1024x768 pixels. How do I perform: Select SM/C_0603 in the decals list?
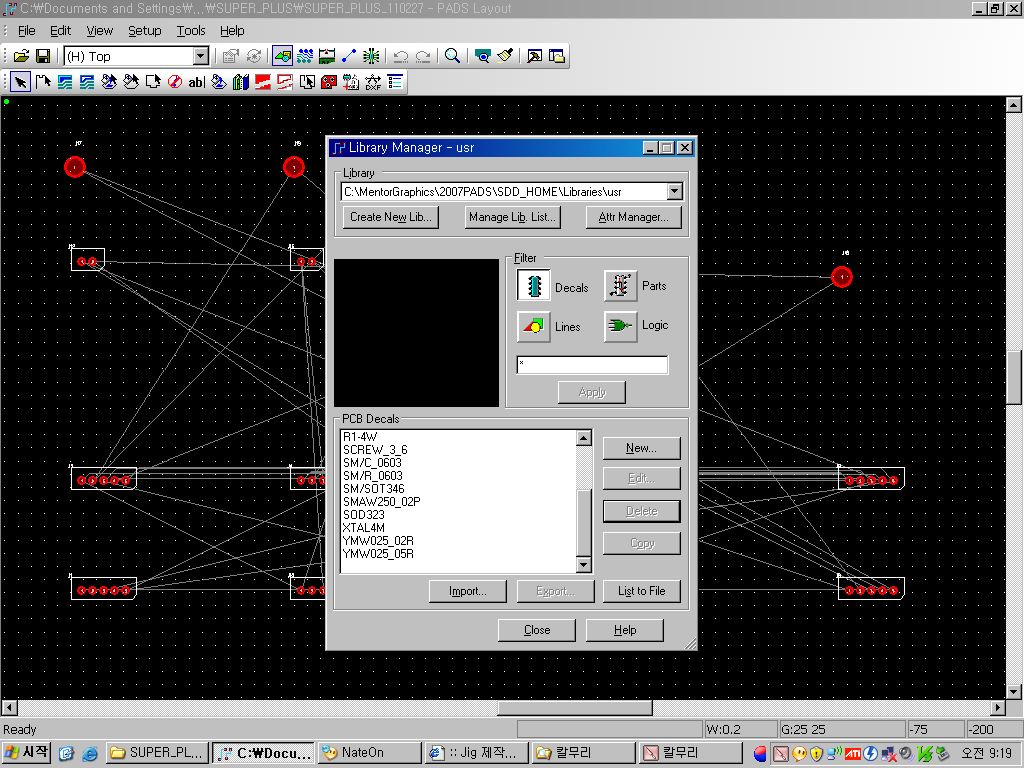[x=372, y=463]
